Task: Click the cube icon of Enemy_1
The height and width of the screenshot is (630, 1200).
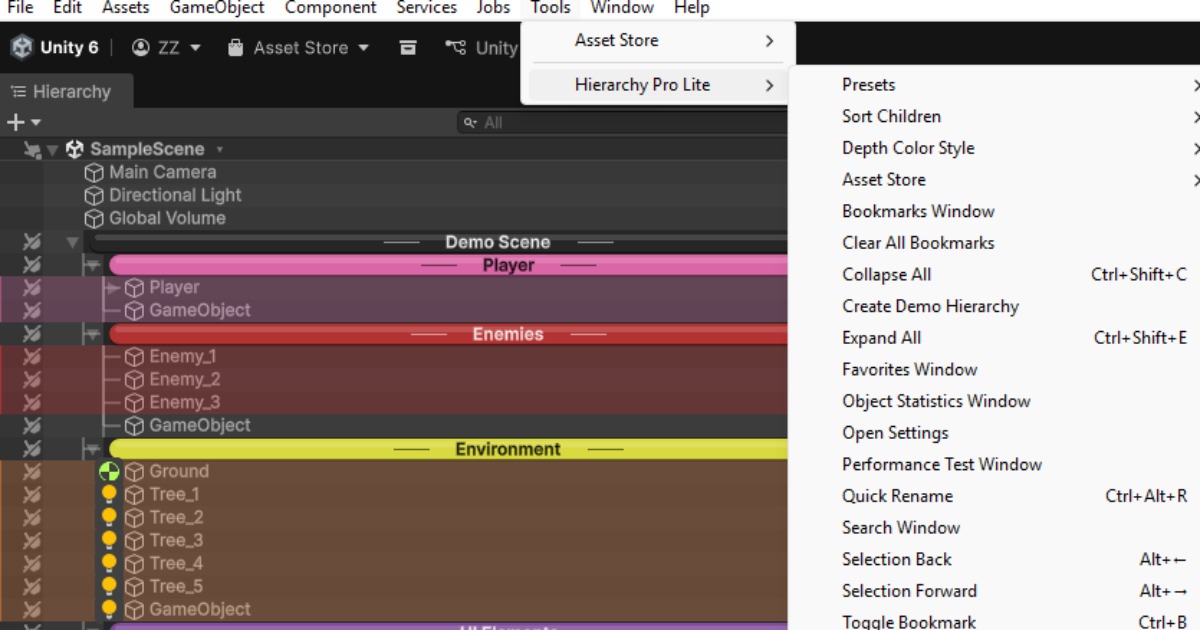Action: point(134,356)
